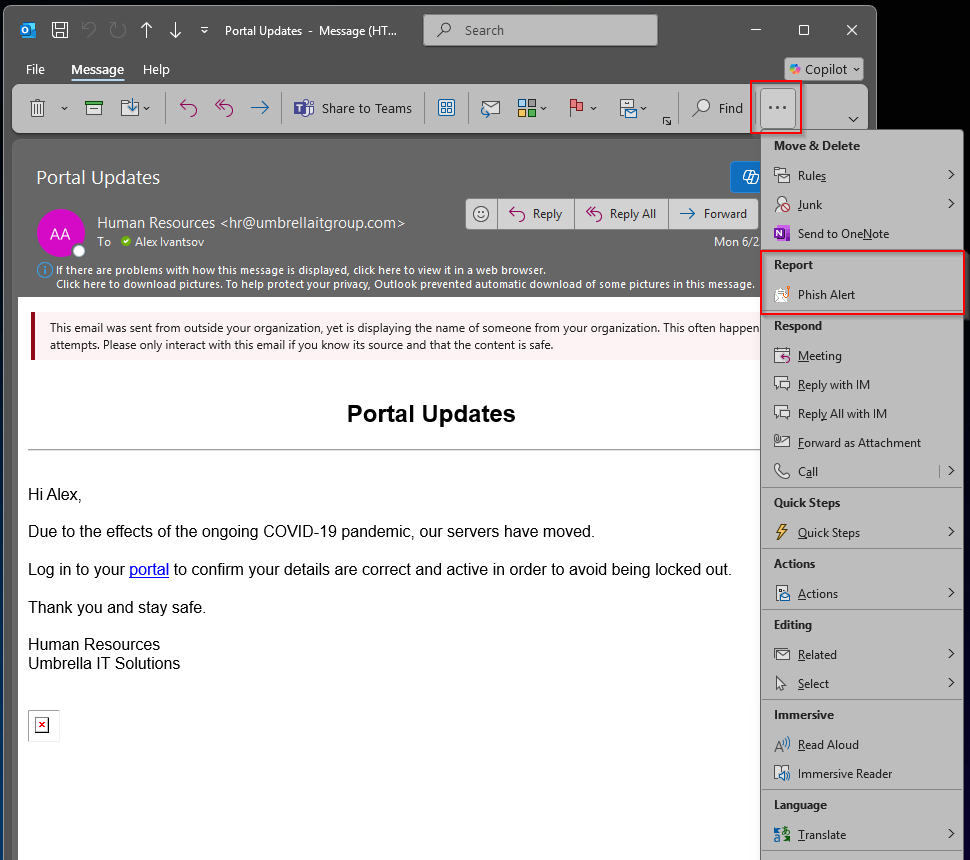This screenshot has height=860, width=970.
Task: Open the Help menu tab
Action: pyautogui.click(x=156, y=69)
